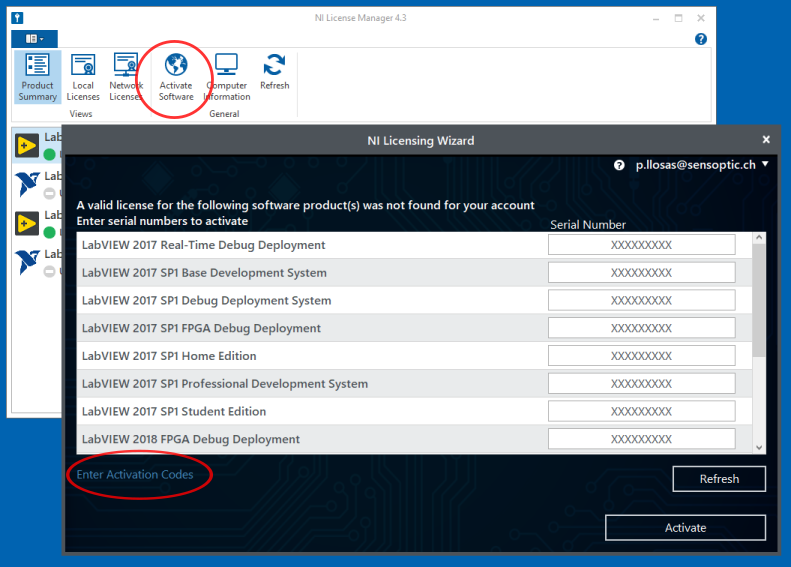
Task: Click serial field for SP1 Student Edition
Action: coord(641,411)
